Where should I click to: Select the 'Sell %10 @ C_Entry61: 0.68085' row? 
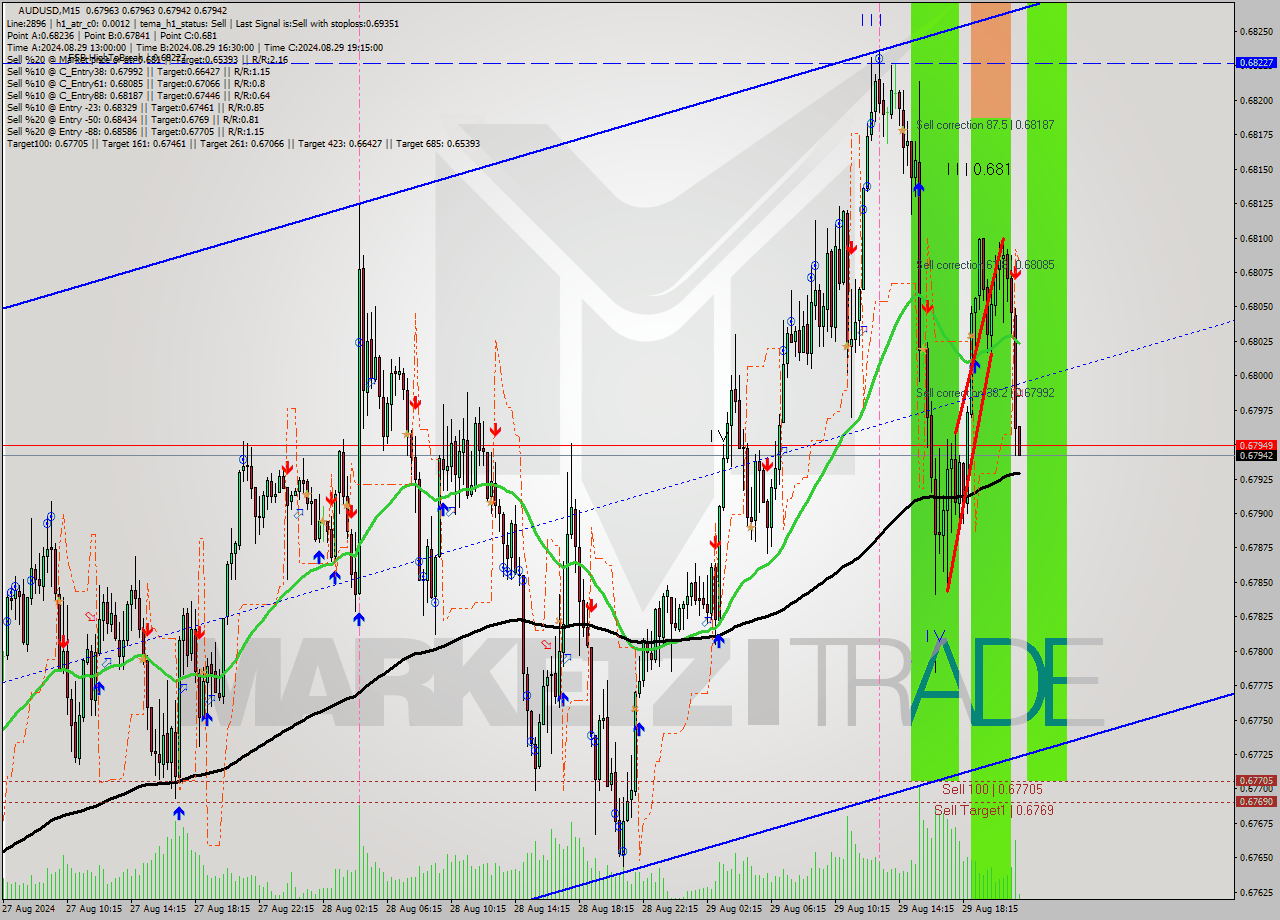(135, 83)
